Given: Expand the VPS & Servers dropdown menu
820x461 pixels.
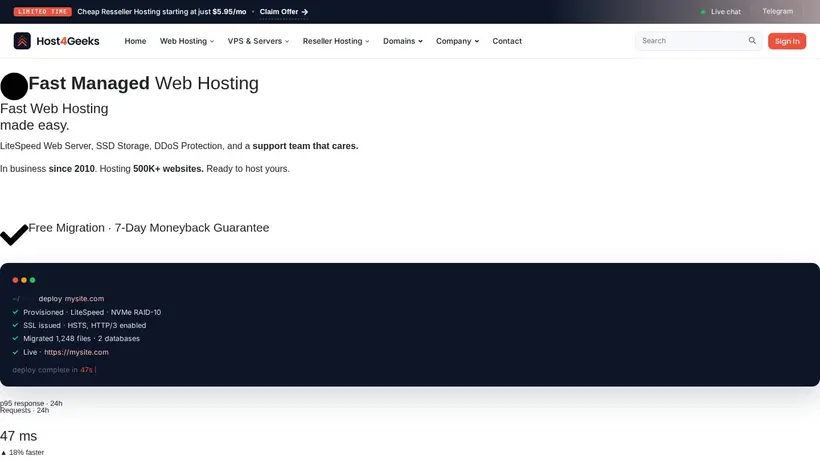Looking at the screenshot, I should click(258, 41).
